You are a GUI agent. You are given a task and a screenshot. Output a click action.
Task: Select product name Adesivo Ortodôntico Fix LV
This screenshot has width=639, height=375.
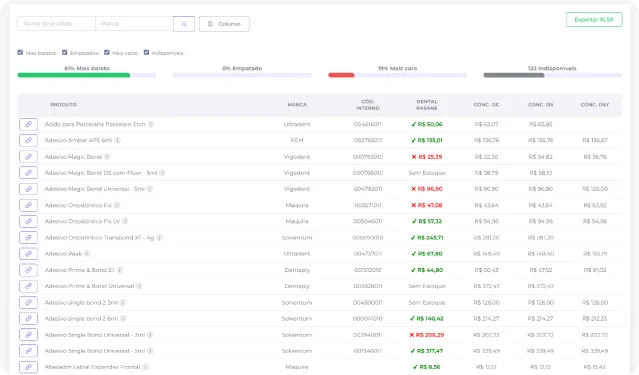coord(82,221)
